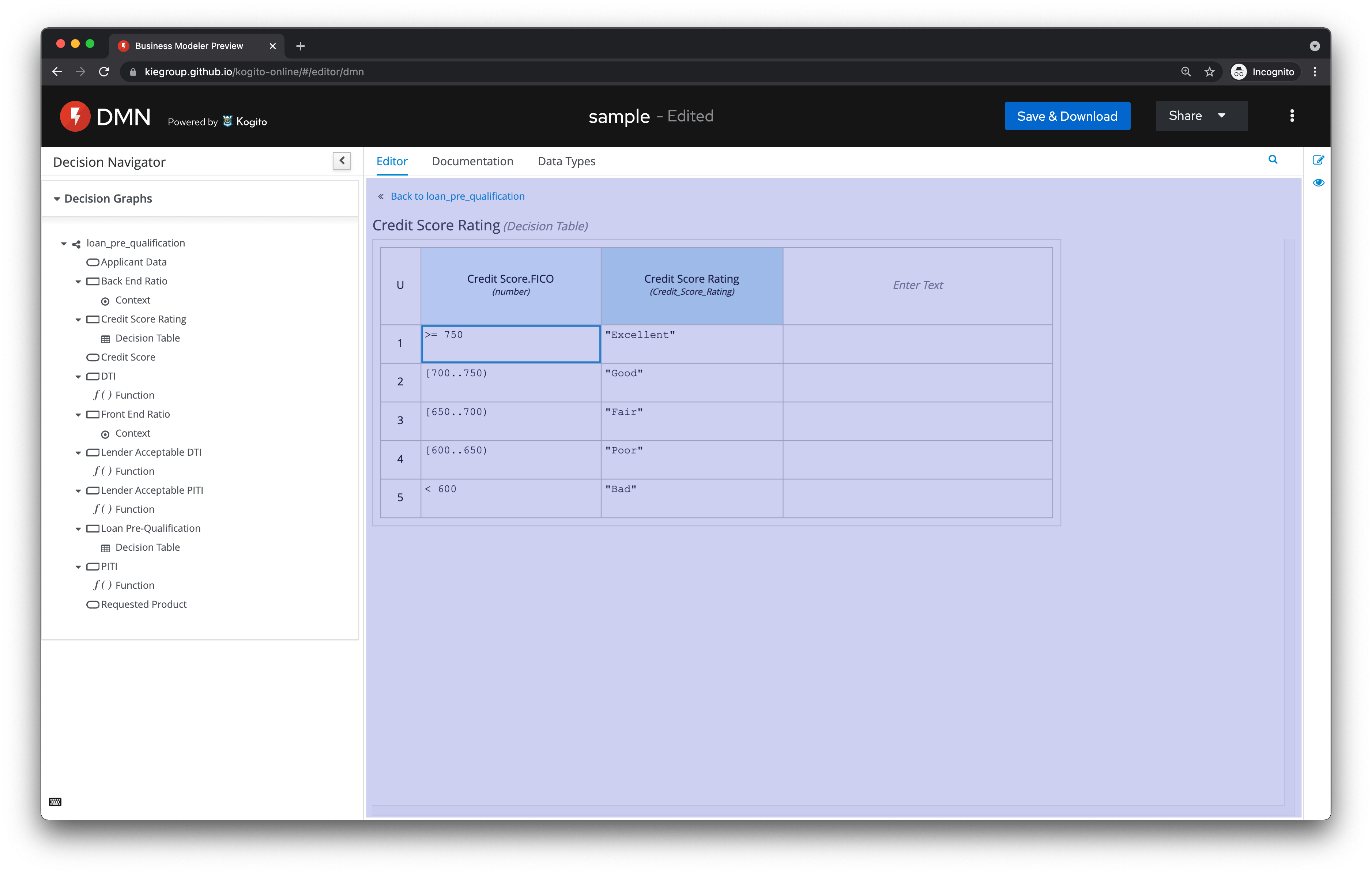Image resolution: width=1372 pixels, height=874 pixels.
Task: Select the [650..700) cell
Action: tap(510, 421)
